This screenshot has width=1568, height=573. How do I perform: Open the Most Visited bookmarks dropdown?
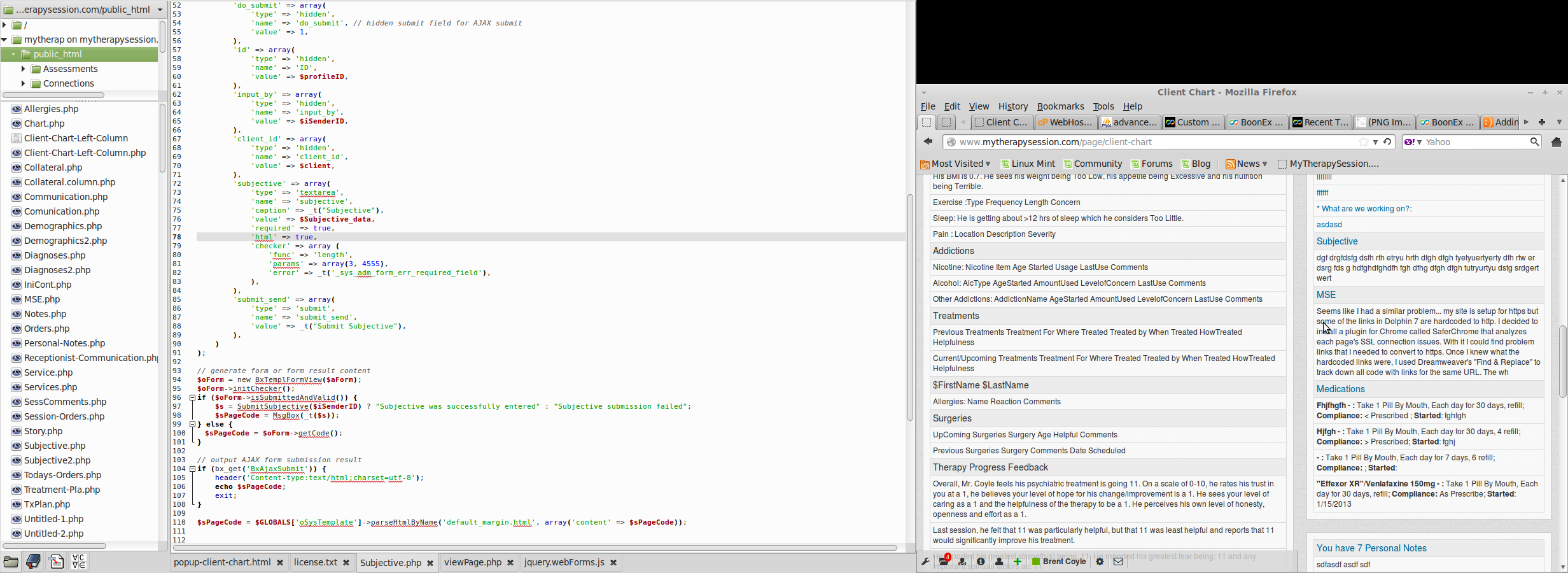(956, 164)
